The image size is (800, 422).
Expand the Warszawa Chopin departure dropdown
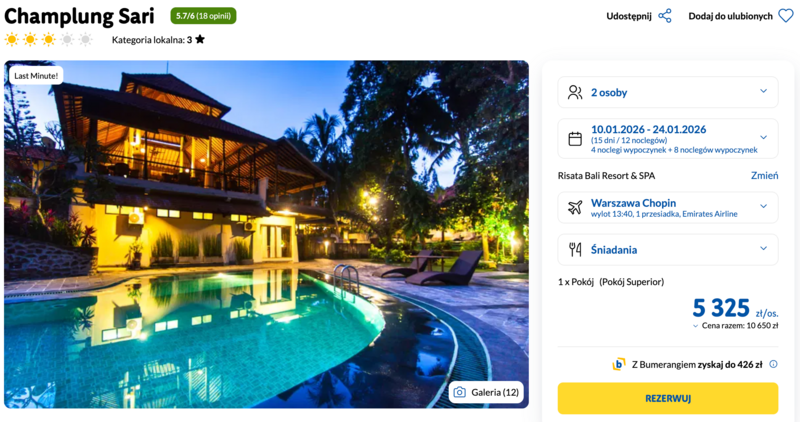pyautogui.click(x=763, y=207)
